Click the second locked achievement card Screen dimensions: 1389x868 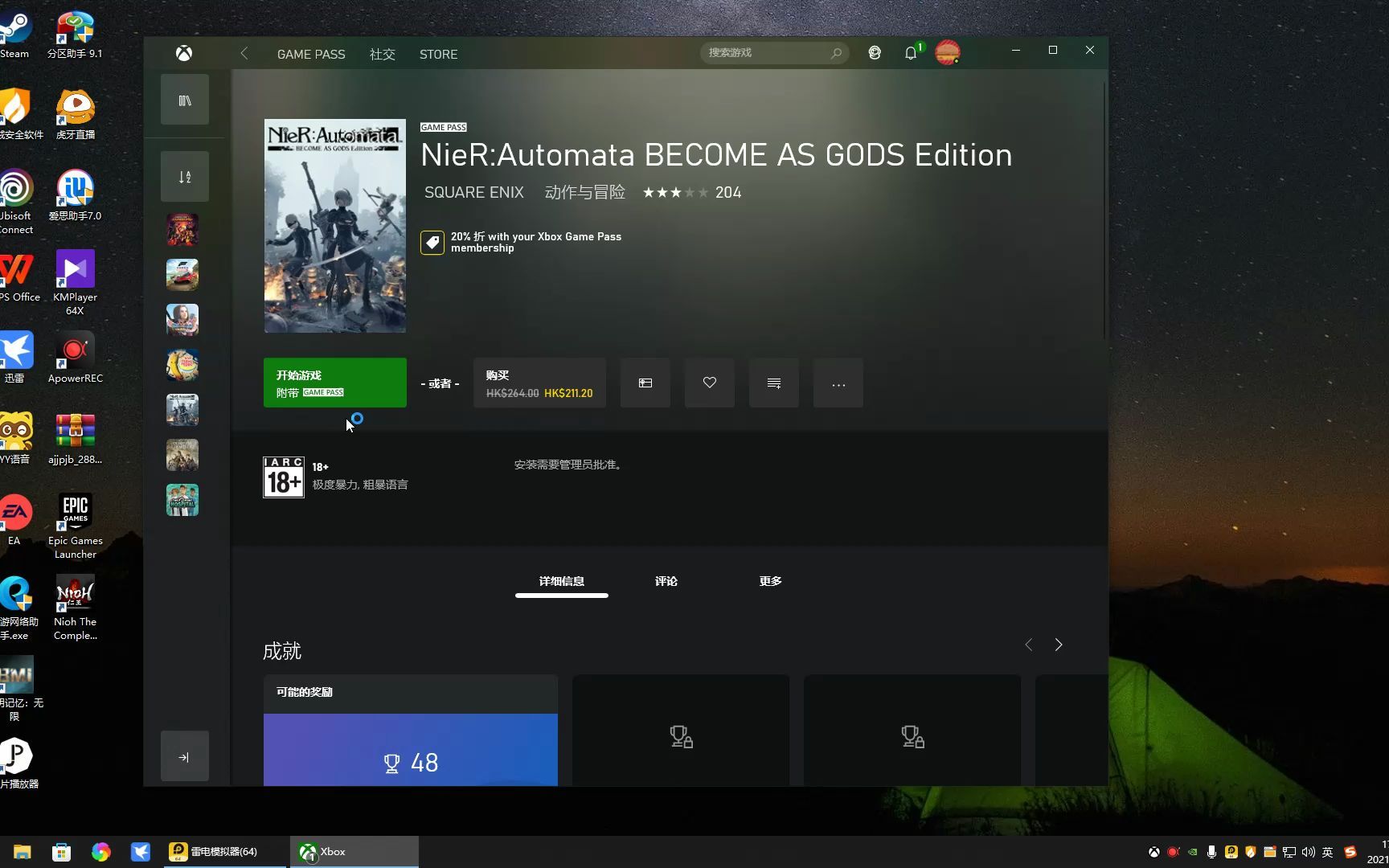[x=912, y=731]
